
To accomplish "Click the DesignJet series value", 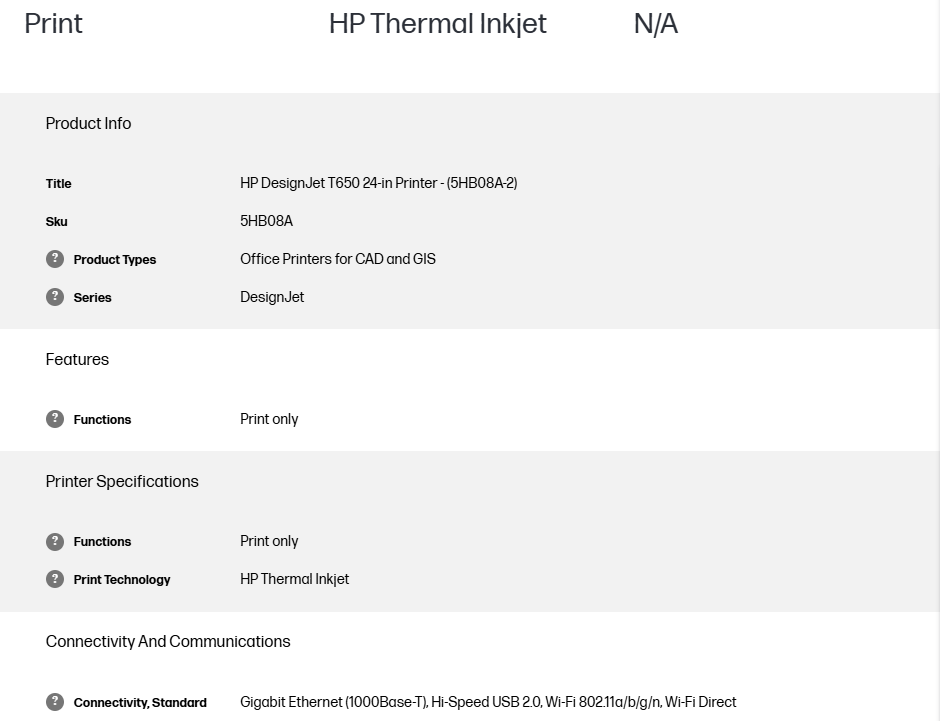I will 272,297.
